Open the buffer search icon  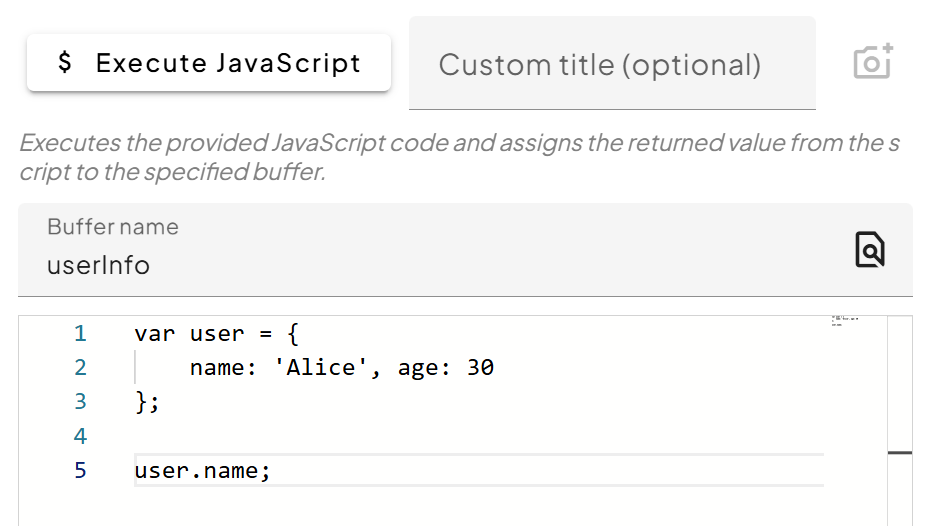click(x=869, y=249)
